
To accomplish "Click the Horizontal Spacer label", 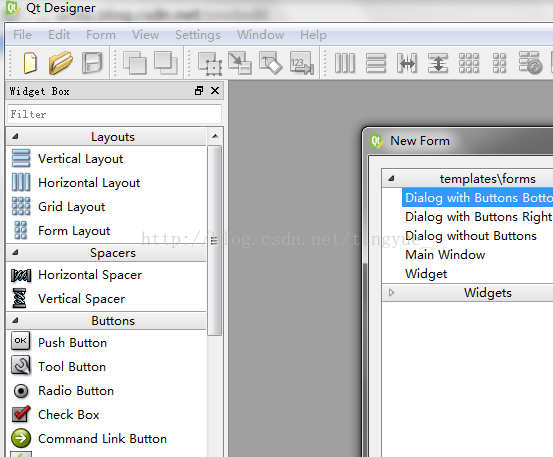I will click(90, 275).
